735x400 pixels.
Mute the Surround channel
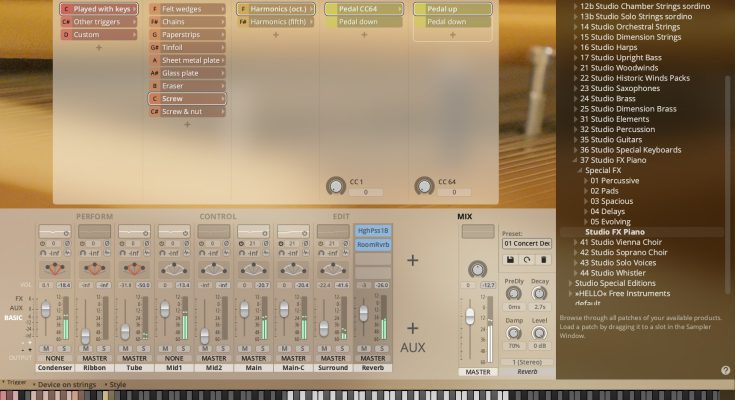326,347
